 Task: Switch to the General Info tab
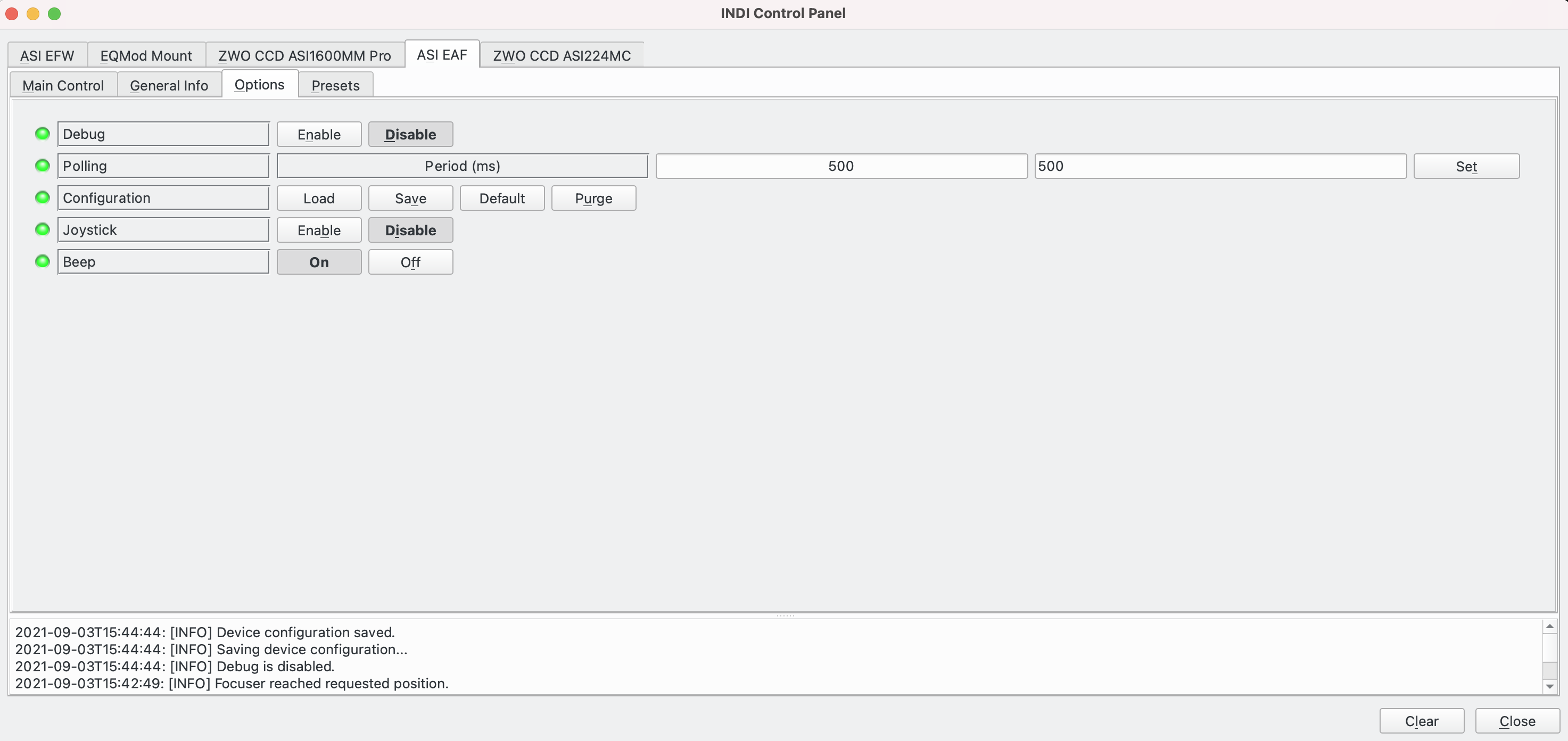coord(168,84)
